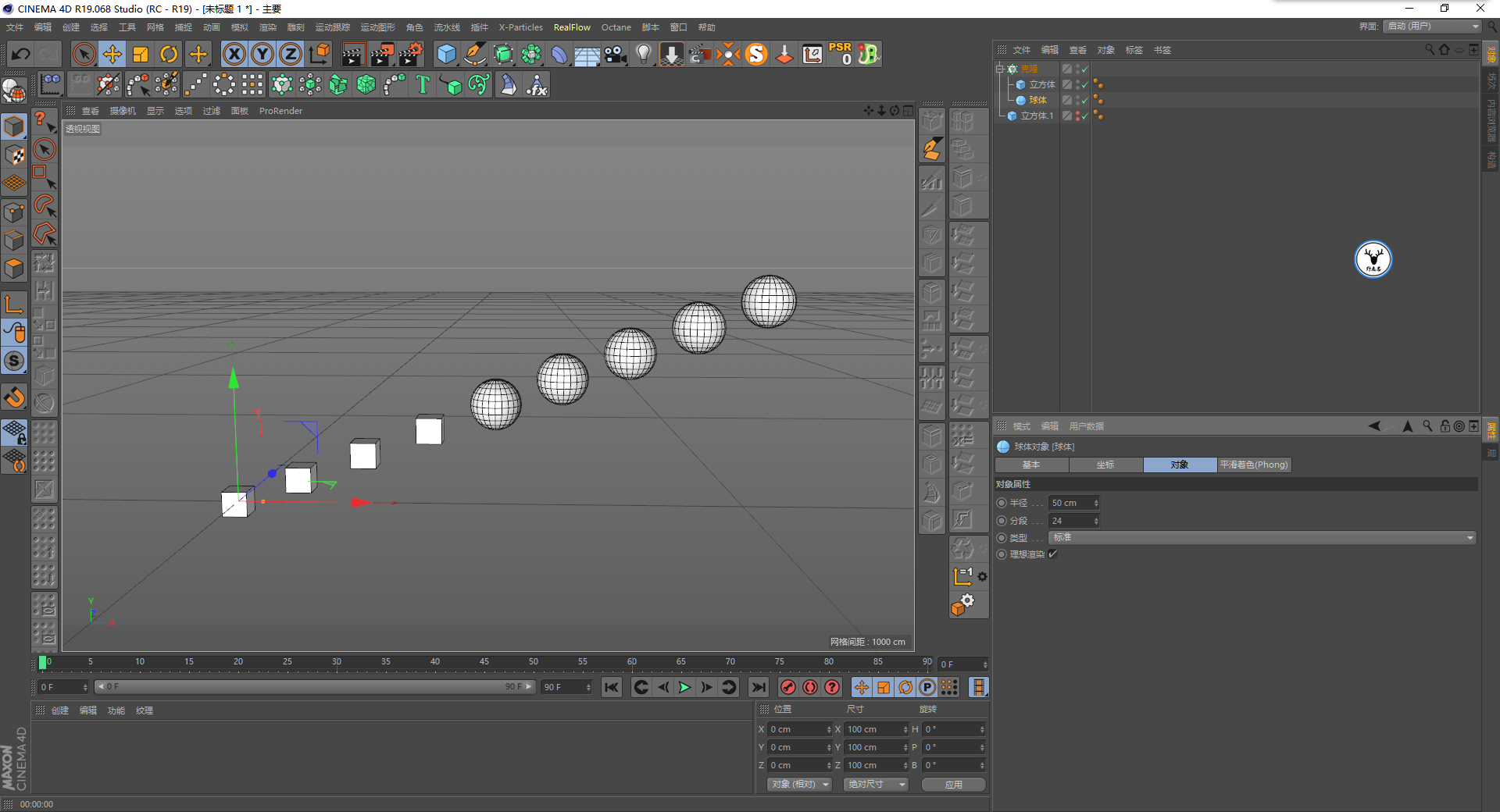Click the Camera object icon

pyautogui.click(x=616, y=55)
